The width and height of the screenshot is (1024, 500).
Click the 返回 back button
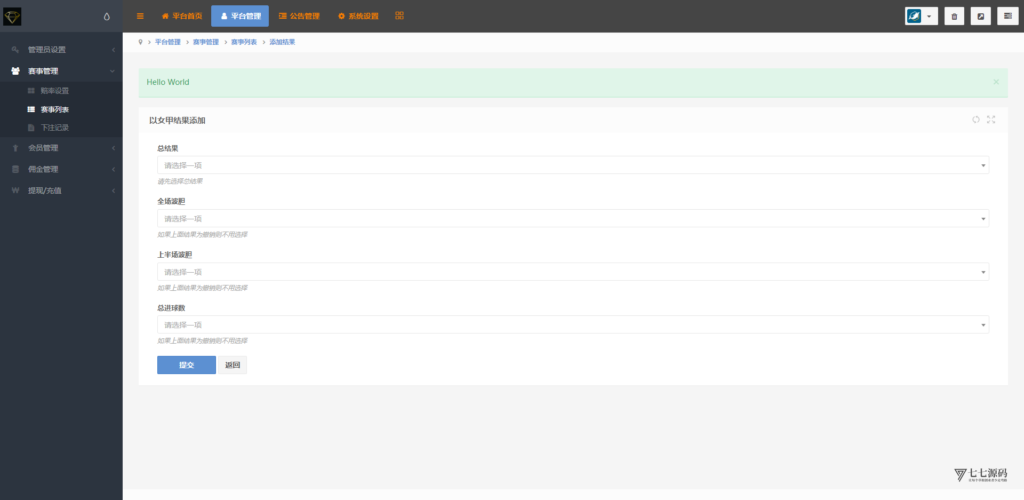pos(232,365)
